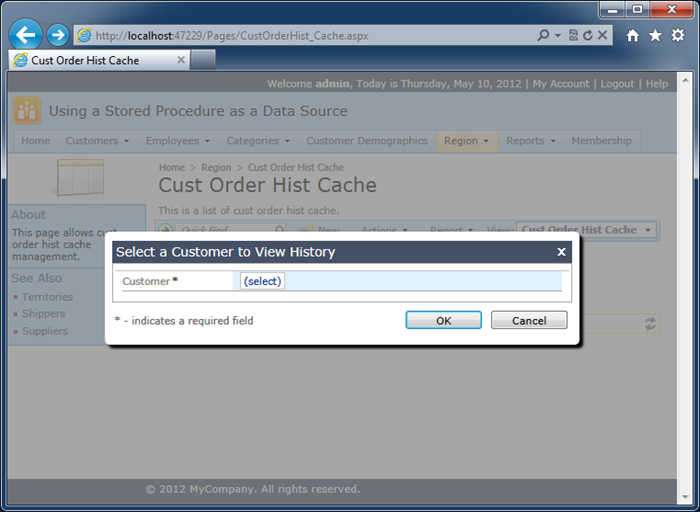Open the Cust Order Hist Cache view selector
Screen dimensions: 700x512
tap(586, 230)
